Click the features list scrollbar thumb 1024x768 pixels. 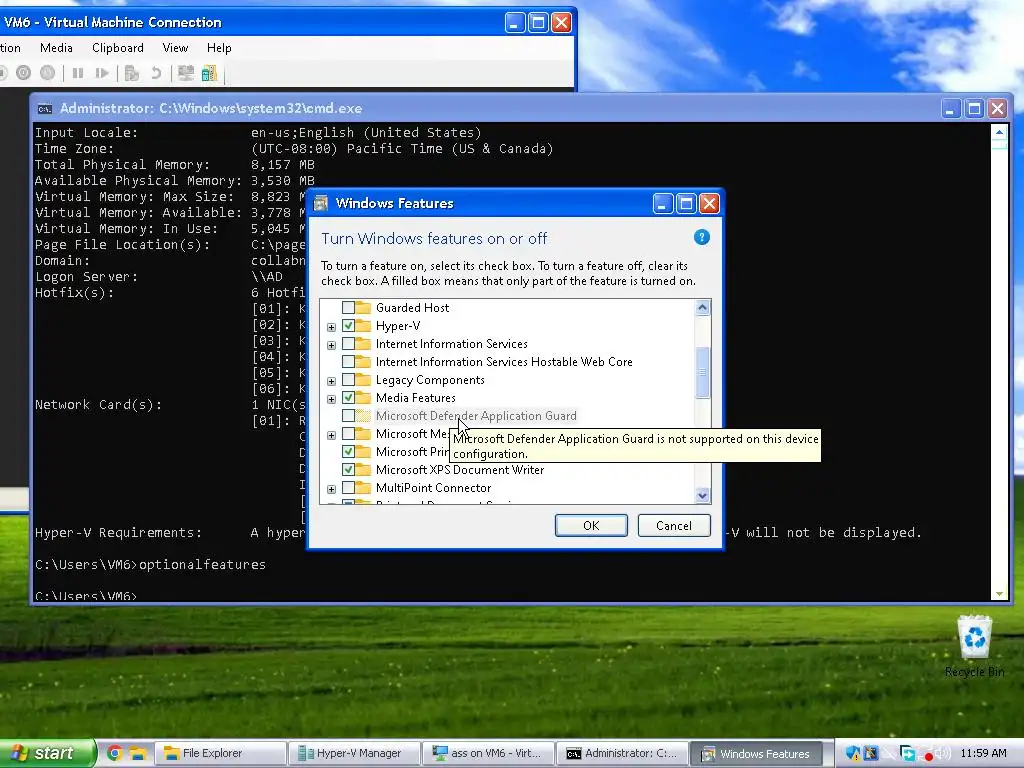coord(703,373)
